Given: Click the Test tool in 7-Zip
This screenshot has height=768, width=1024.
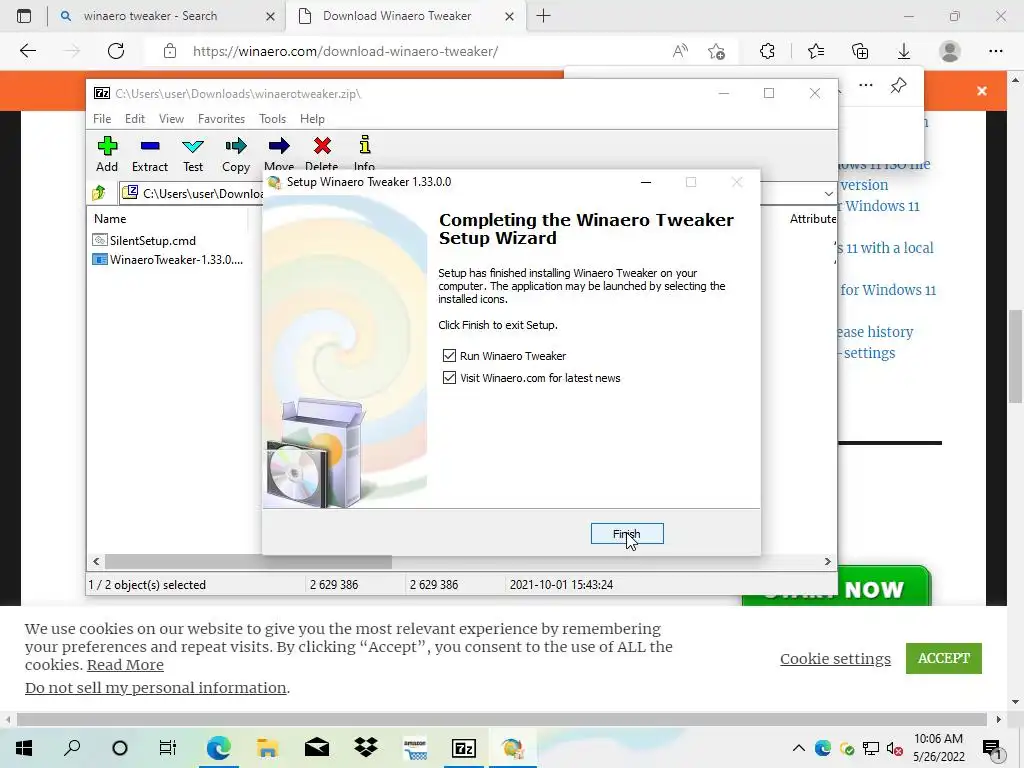Looking at the screenshot, I should click(193, 154).
